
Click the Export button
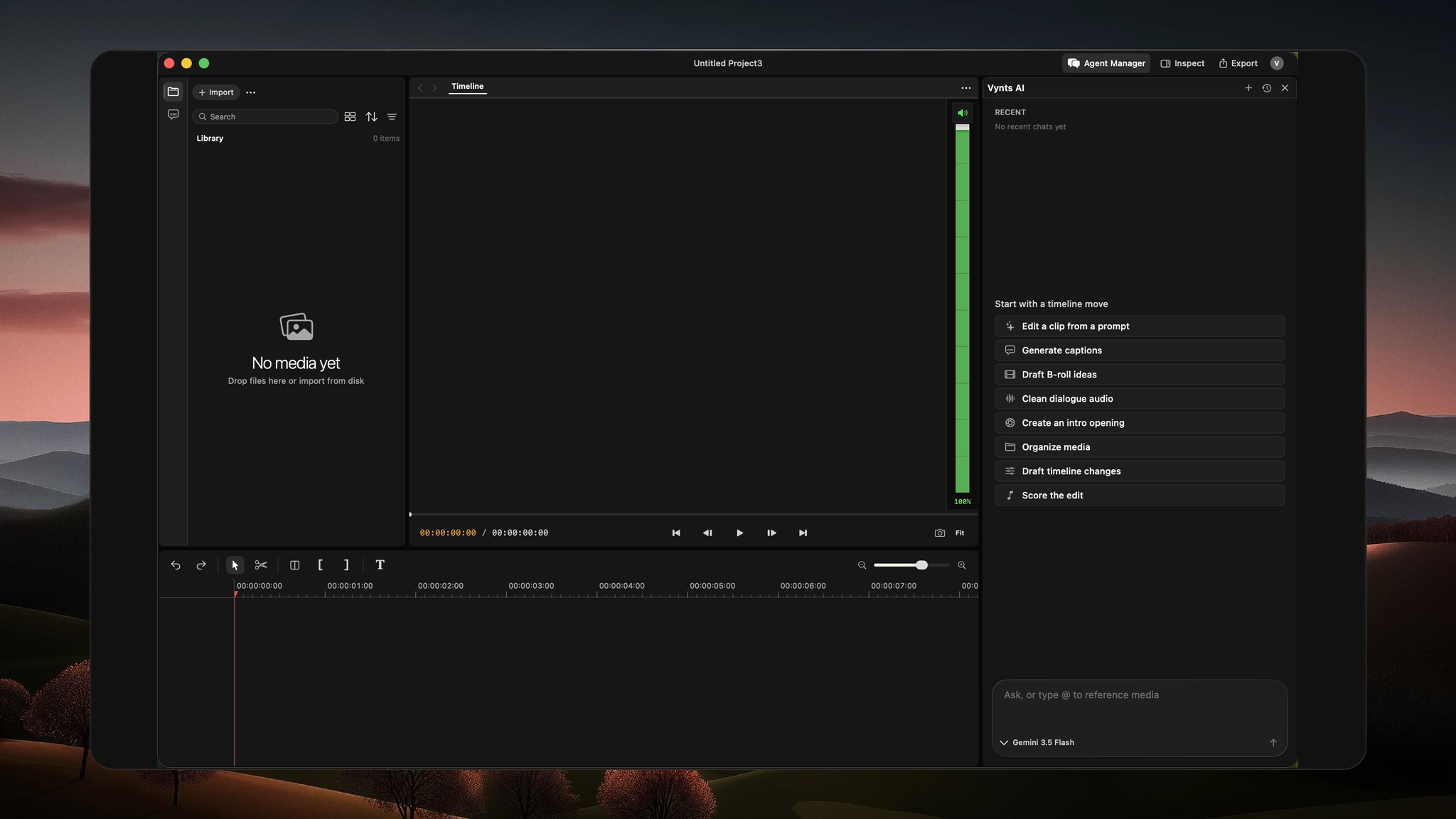(x=1238, y=63)
